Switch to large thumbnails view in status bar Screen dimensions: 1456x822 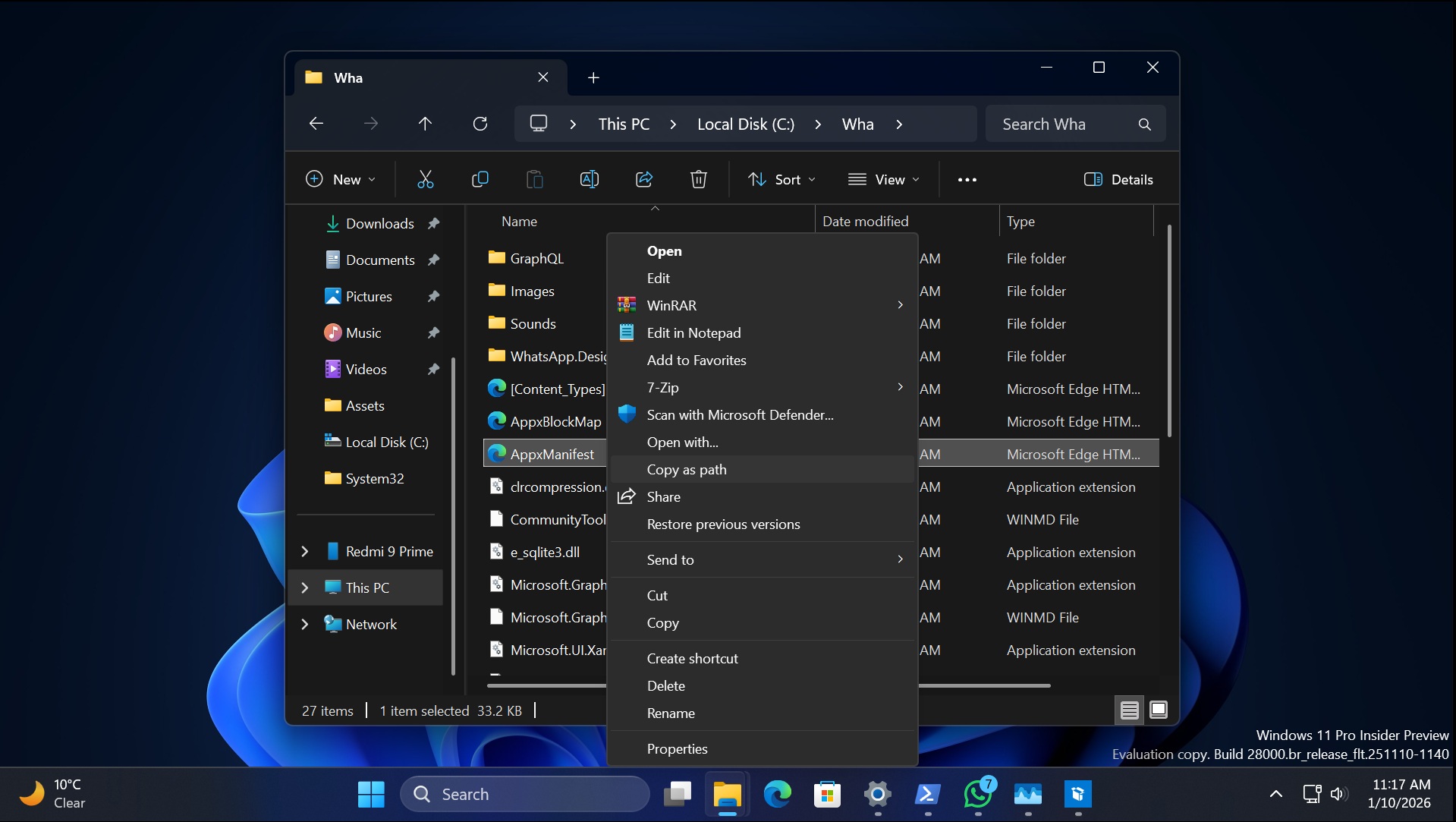pyautogui.click(x=1158, y=710)
